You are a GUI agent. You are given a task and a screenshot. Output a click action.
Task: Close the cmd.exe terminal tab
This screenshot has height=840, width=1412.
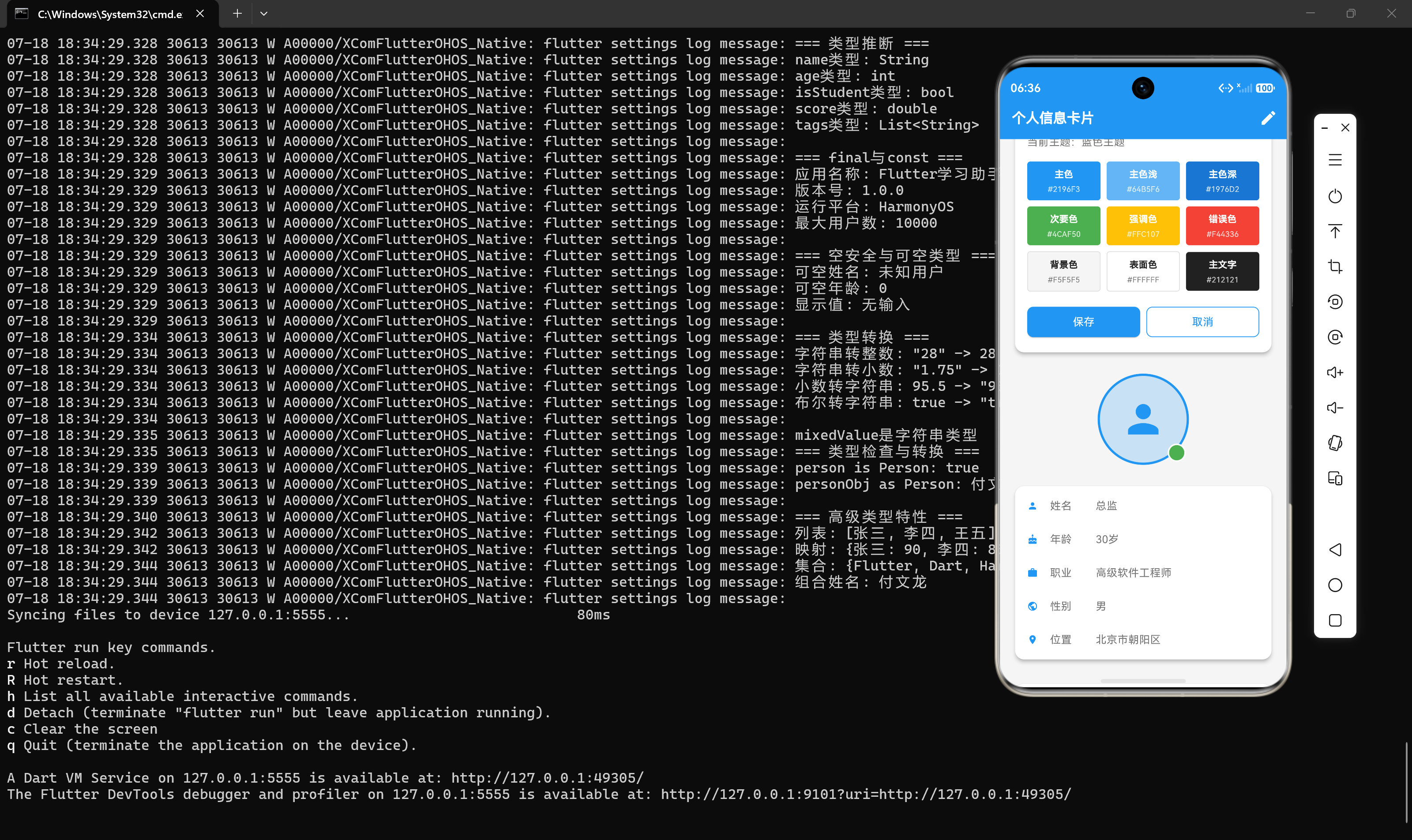point(200,14)
